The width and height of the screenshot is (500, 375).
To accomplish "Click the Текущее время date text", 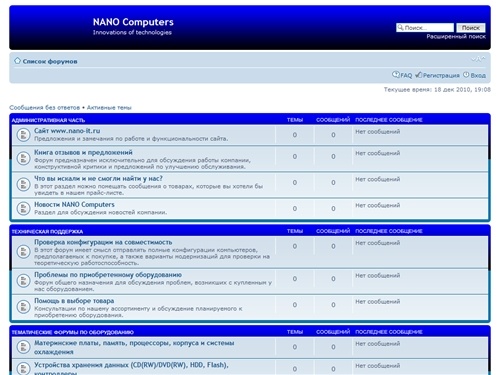I will pyautogui.click(x=437, y=89).
